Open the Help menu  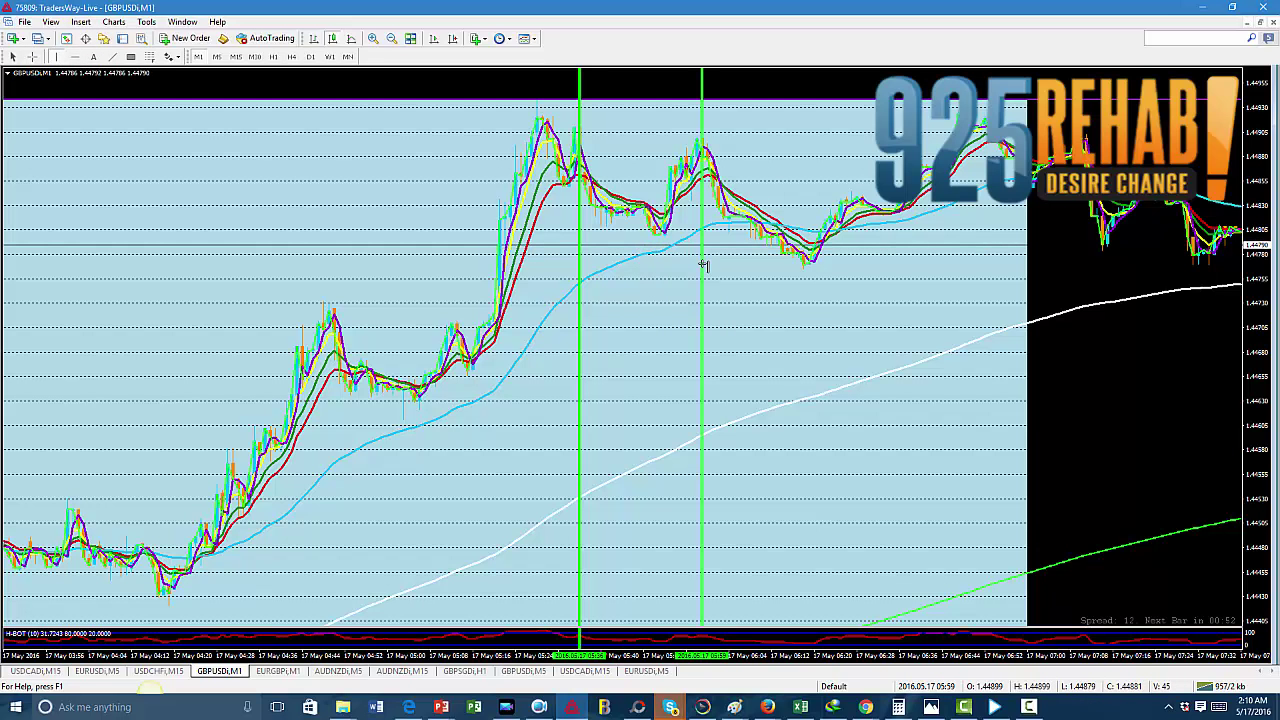[217, 22]
